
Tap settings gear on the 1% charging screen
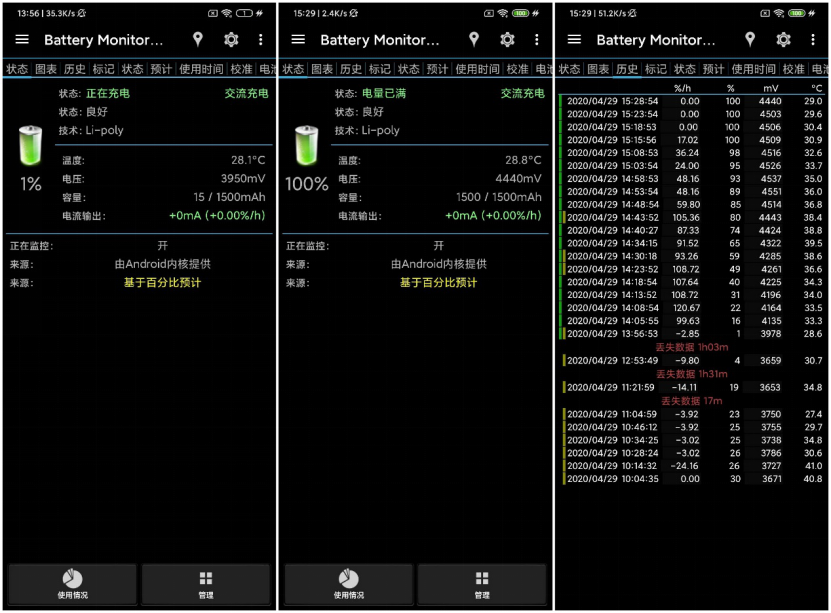coord(231,40)
